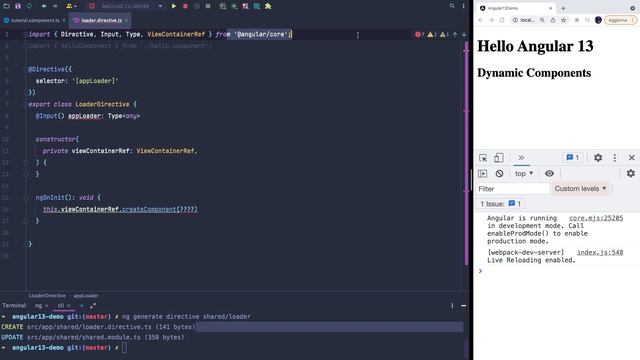This screenshot has width=640, height=360.
Task: Run the configuration with the green play button
Action: pyautogui.click(x=173, y=6)
